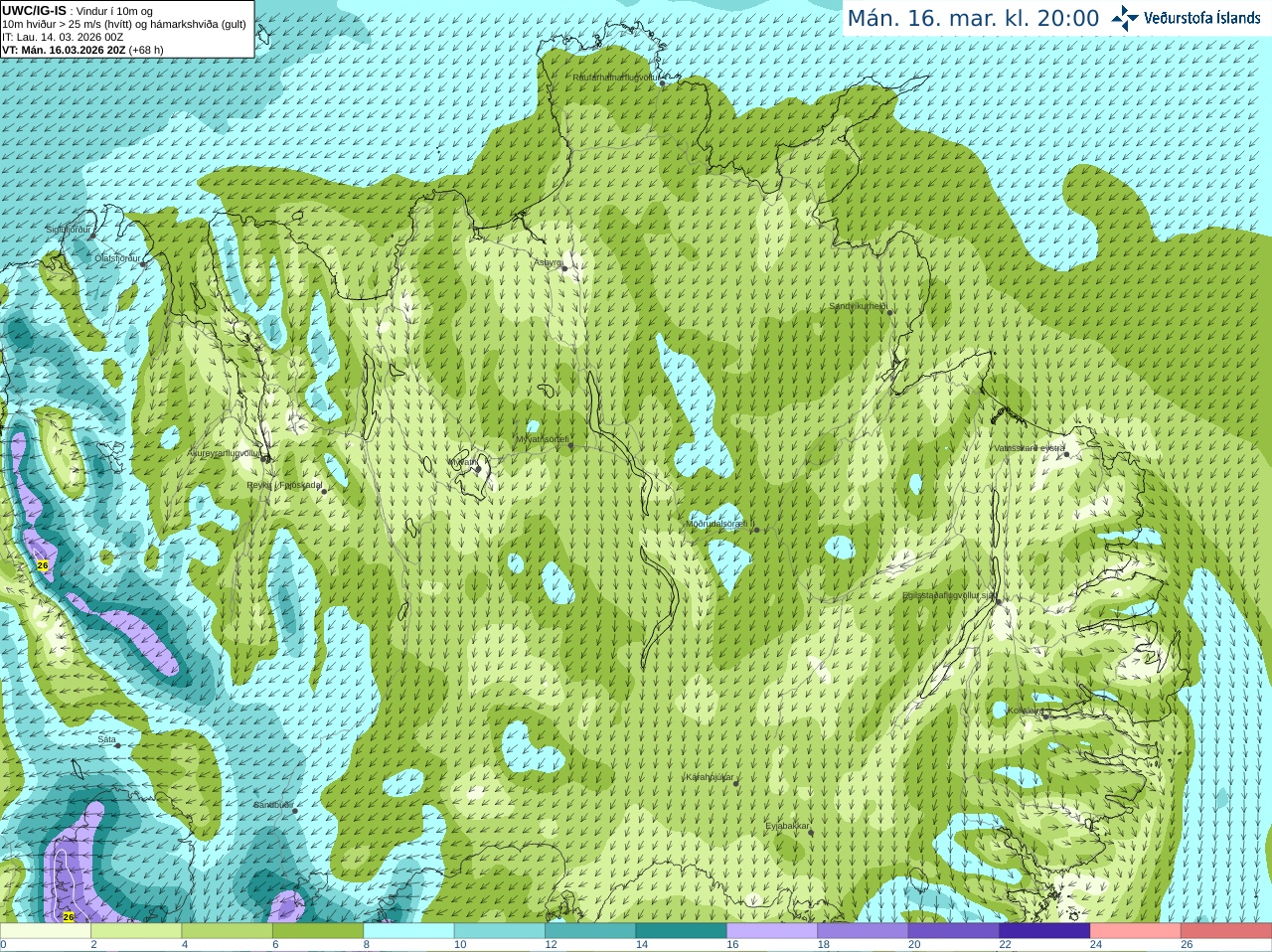Select the Siglufjörður station marker dot
The height and width of the screenshot is (952, 1272).
coord(95,236)
